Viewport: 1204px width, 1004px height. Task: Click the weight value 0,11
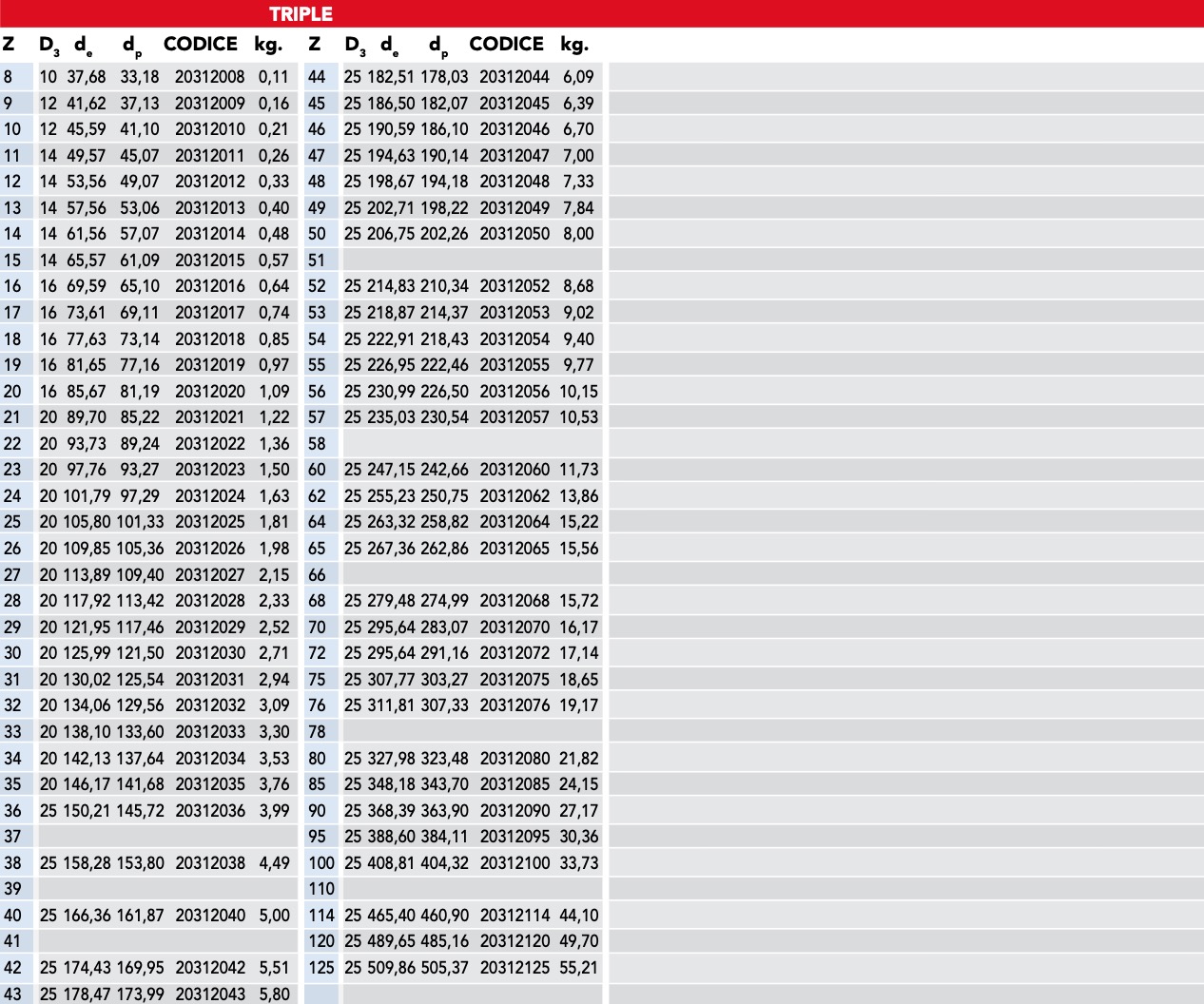click(273, 77)
